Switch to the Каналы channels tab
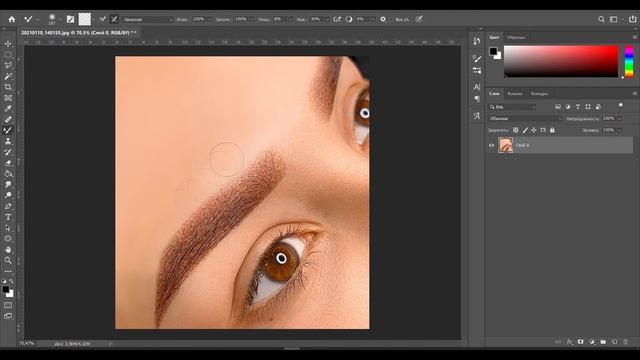Viewport: 640px width, 360px height. click(515, 94)
